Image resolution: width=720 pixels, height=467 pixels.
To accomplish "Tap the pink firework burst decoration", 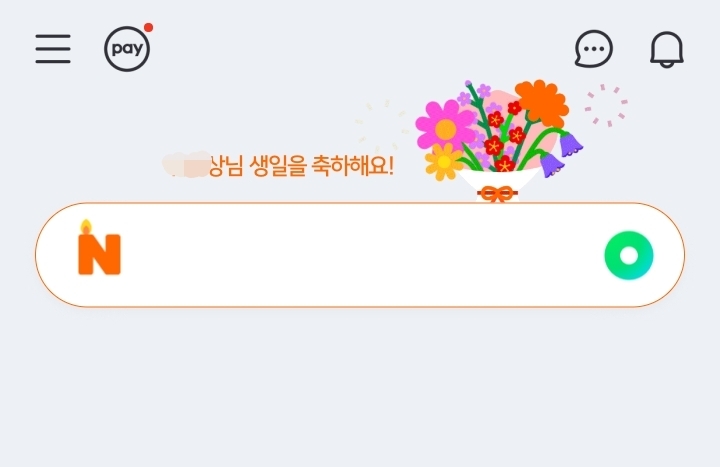I will (x=606, y=106).
